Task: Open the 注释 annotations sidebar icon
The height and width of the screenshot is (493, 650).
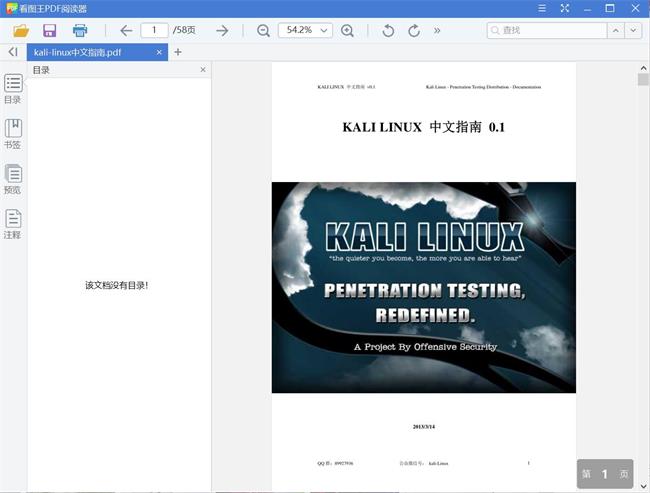Action: click(x=13, y=224)
